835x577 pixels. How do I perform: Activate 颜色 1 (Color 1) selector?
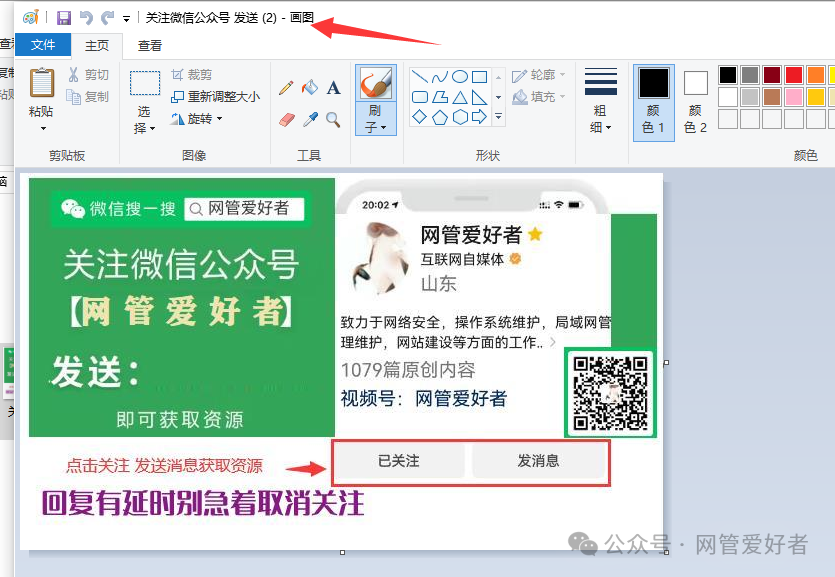tap(653, 100)
